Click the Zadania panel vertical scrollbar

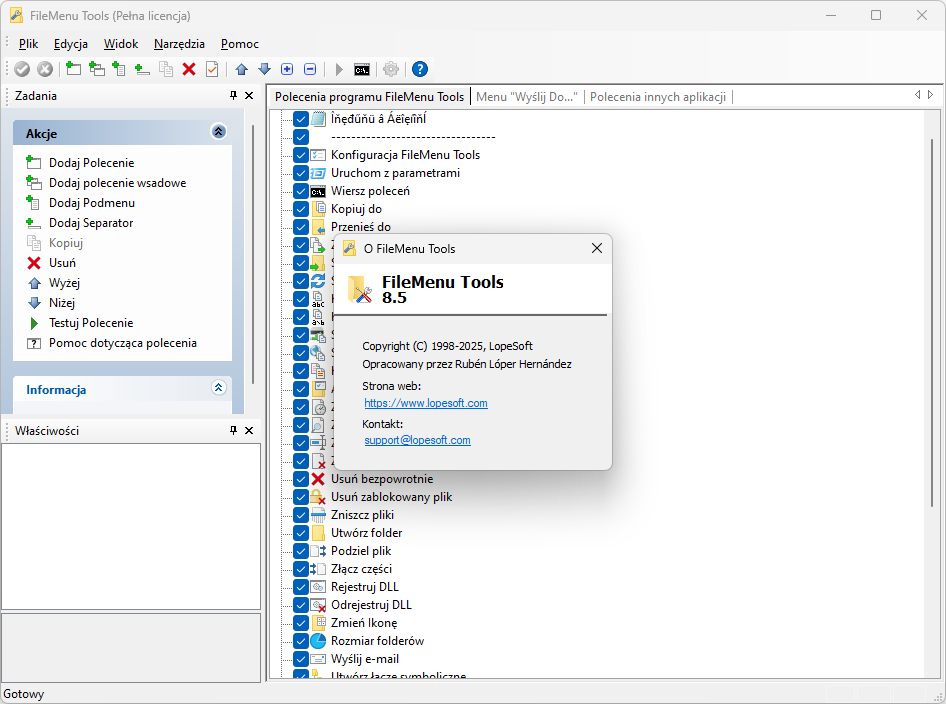253,253
